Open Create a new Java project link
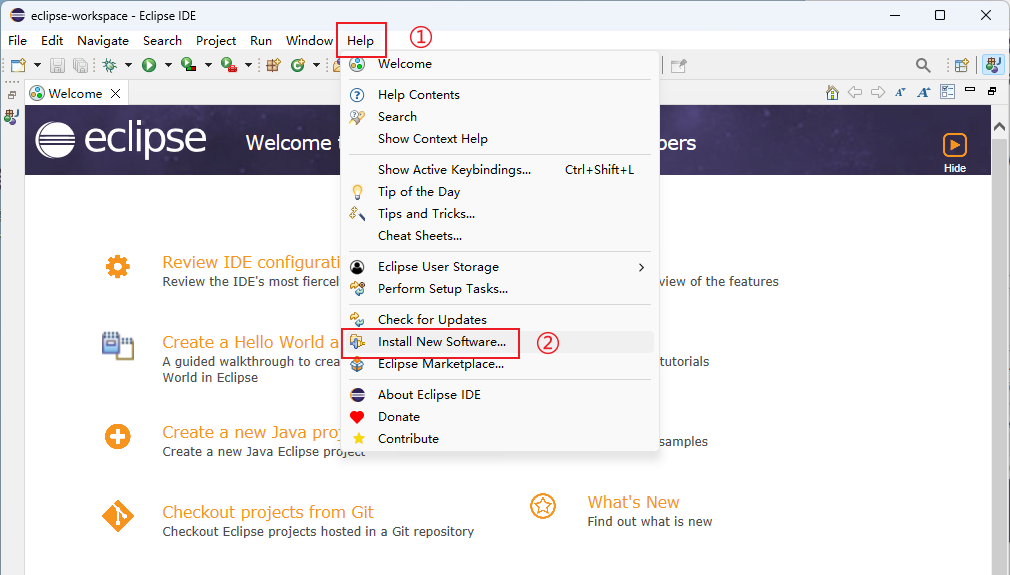The image size is (1010, 575). [251, 432]
